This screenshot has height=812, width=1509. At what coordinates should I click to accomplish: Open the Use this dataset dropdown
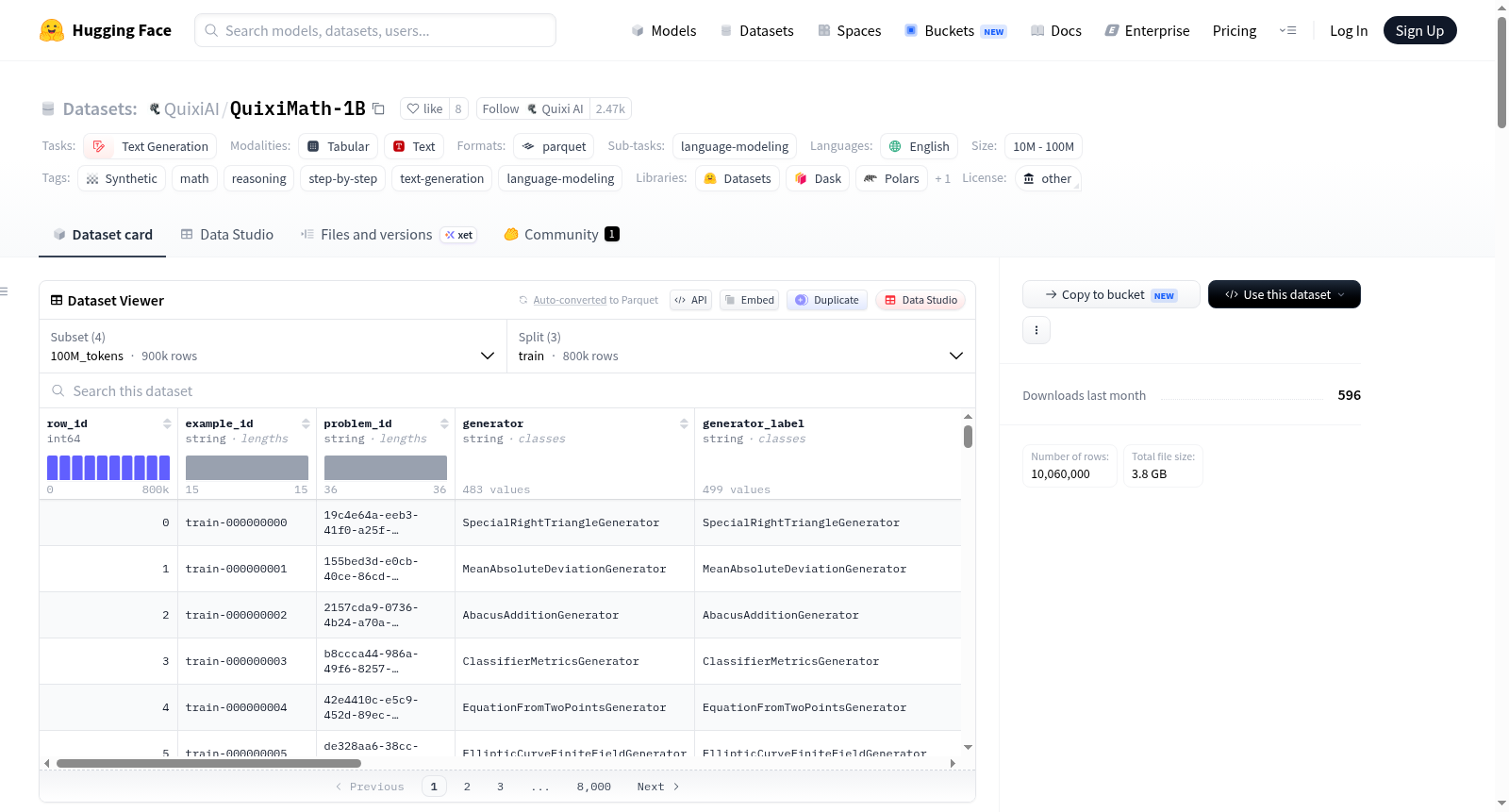[1285, 294]
